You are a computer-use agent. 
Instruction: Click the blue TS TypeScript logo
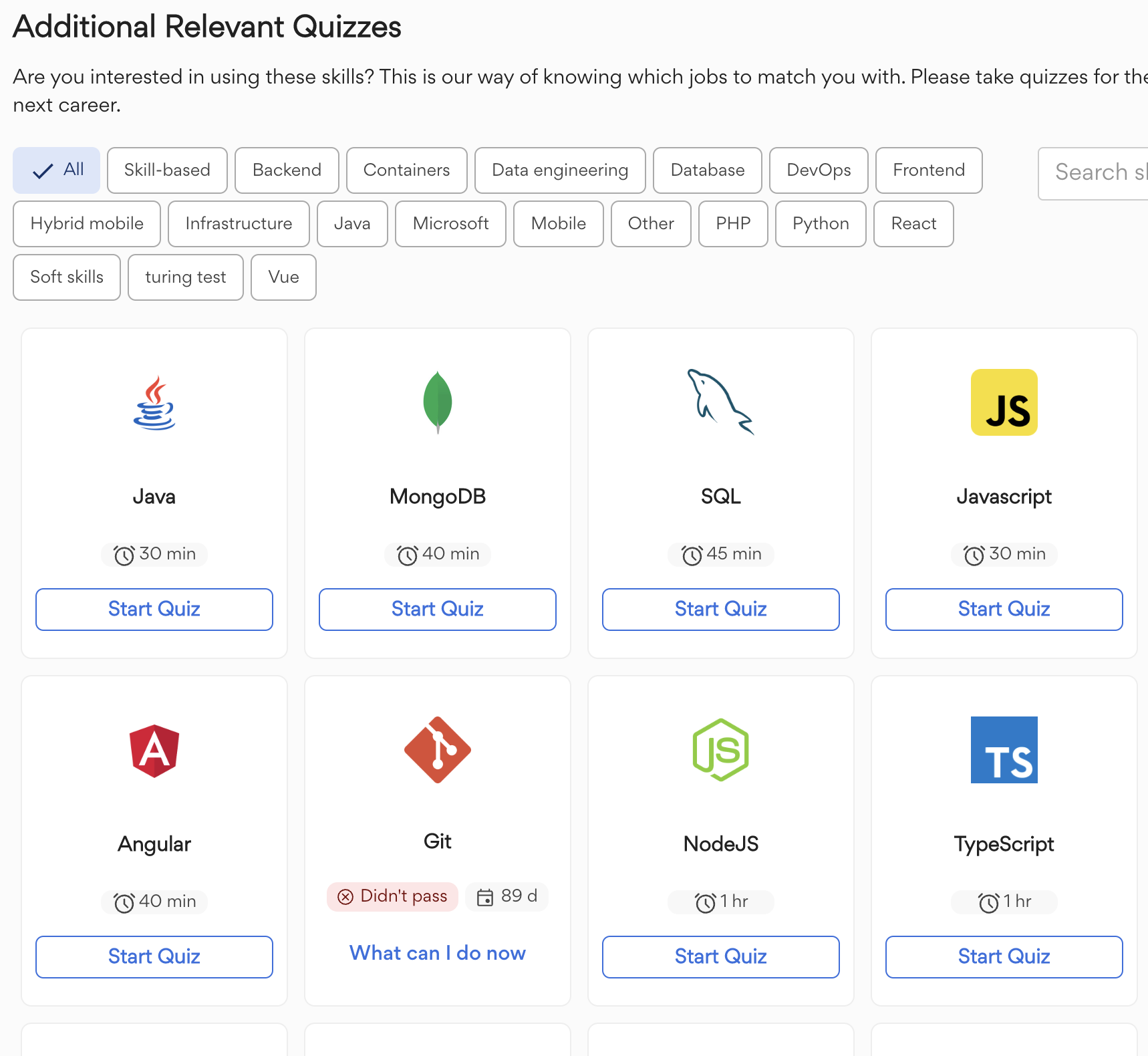[1004, 750]
